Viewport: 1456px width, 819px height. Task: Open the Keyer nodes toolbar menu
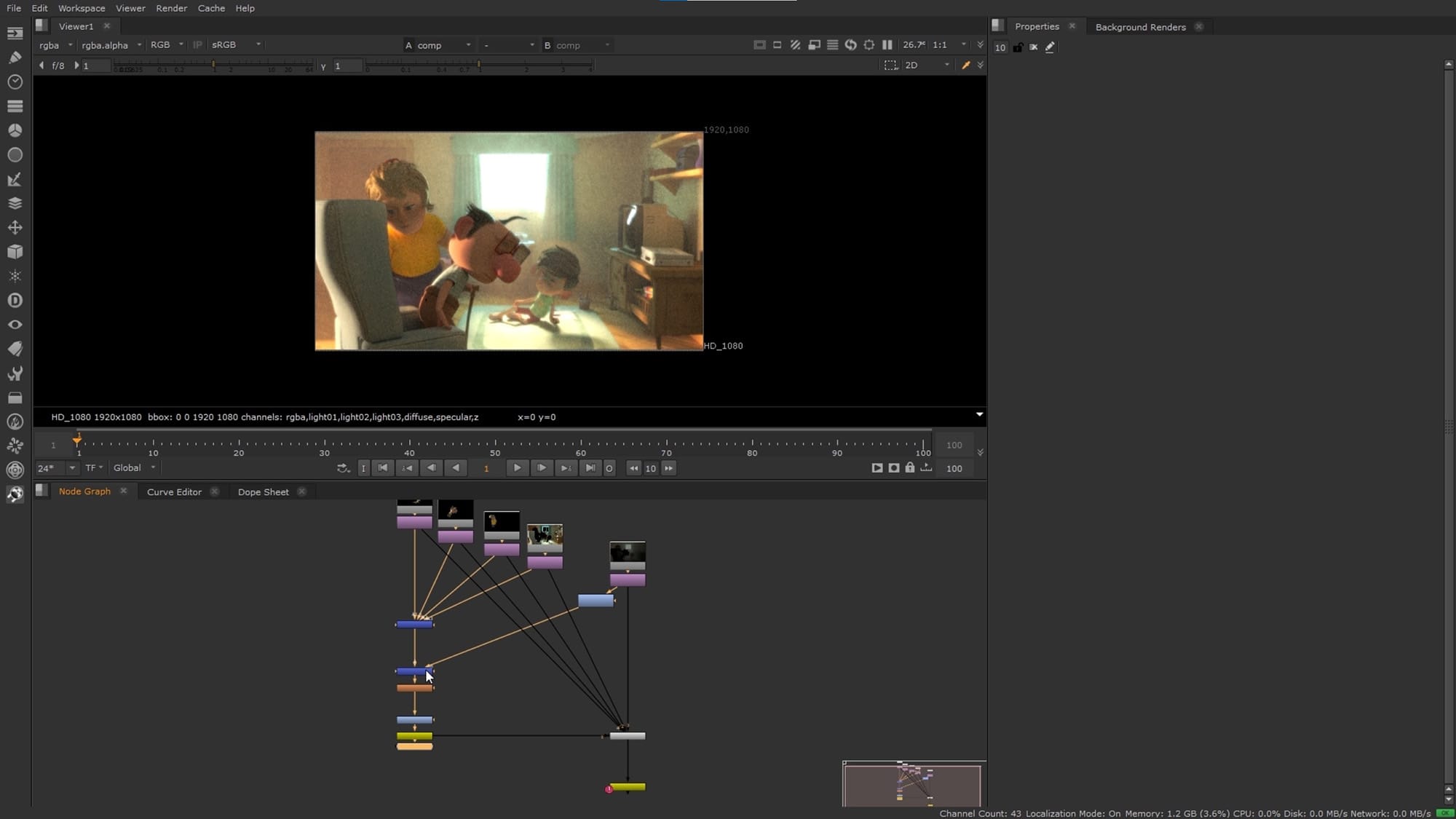pyautogui.click(x=15, y=179)
